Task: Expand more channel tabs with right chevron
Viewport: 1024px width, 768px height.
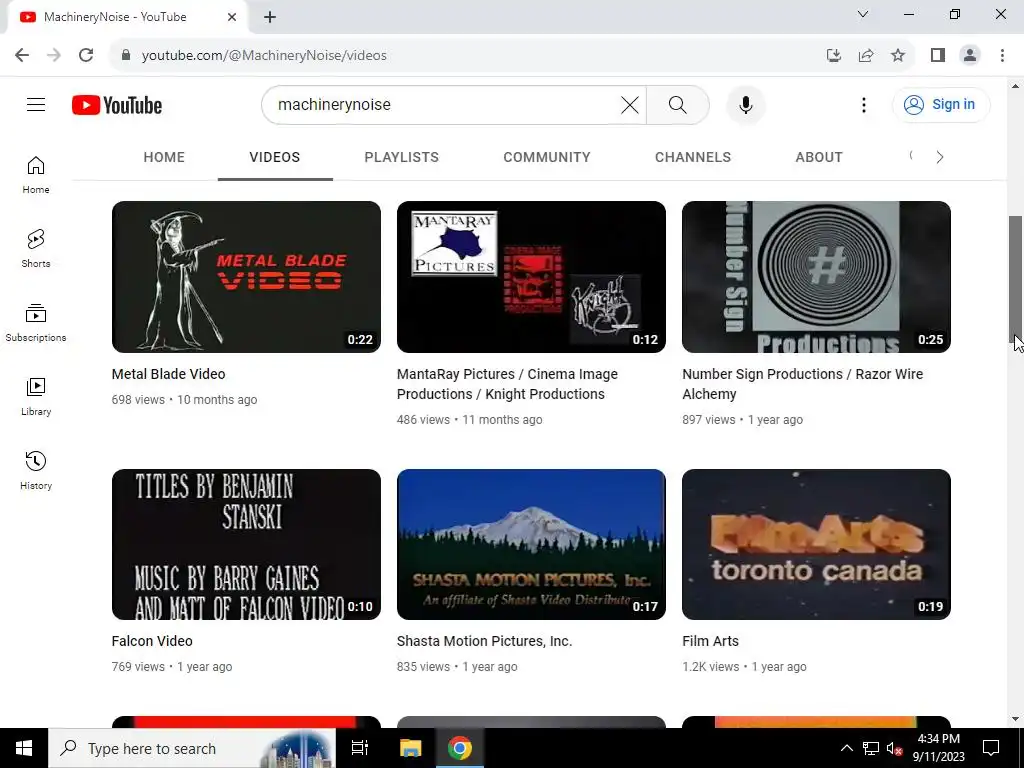Action: click(x=939, y=157)
